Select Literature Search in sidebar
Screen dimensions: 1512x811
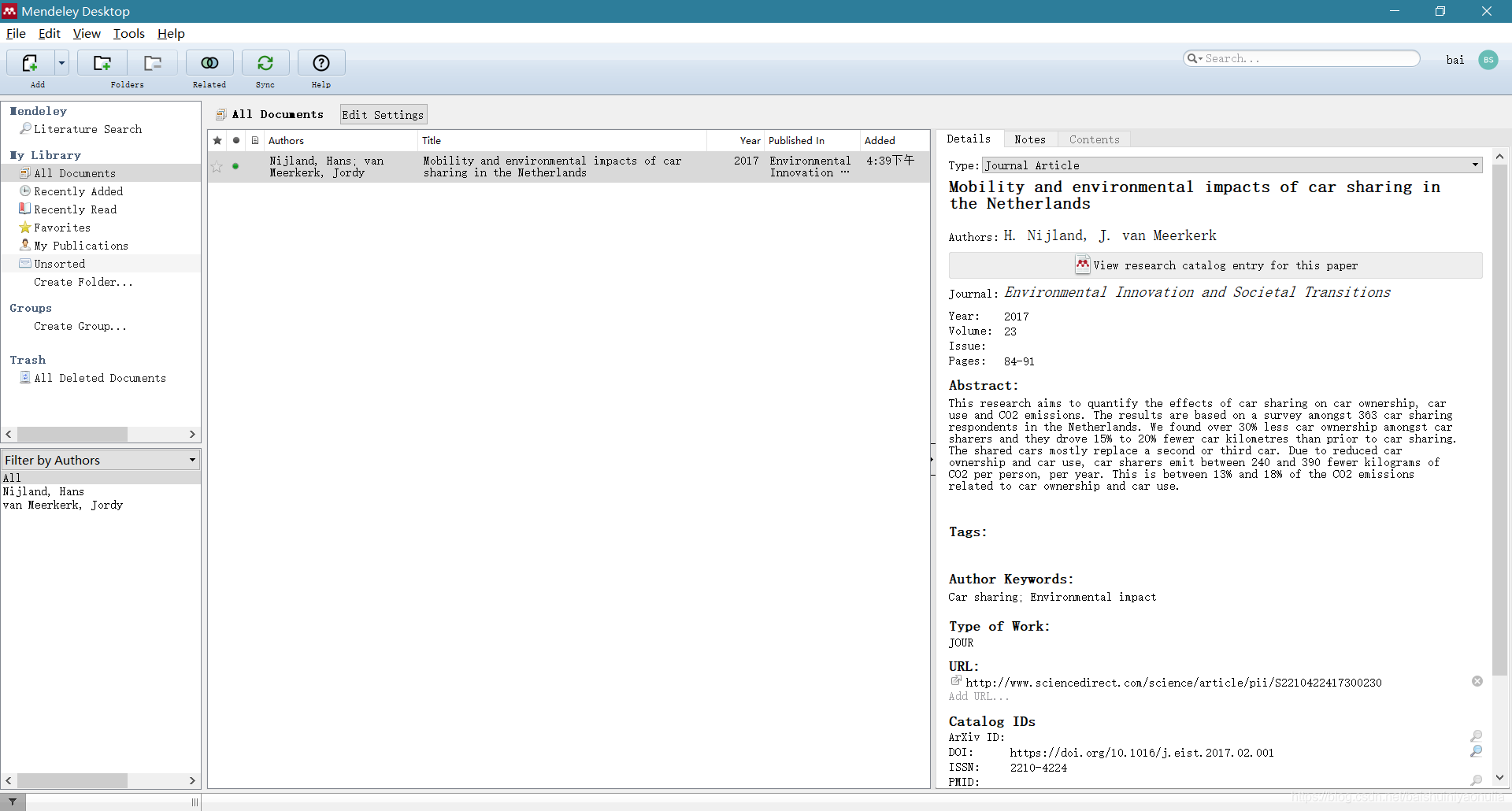click(87, 129)
